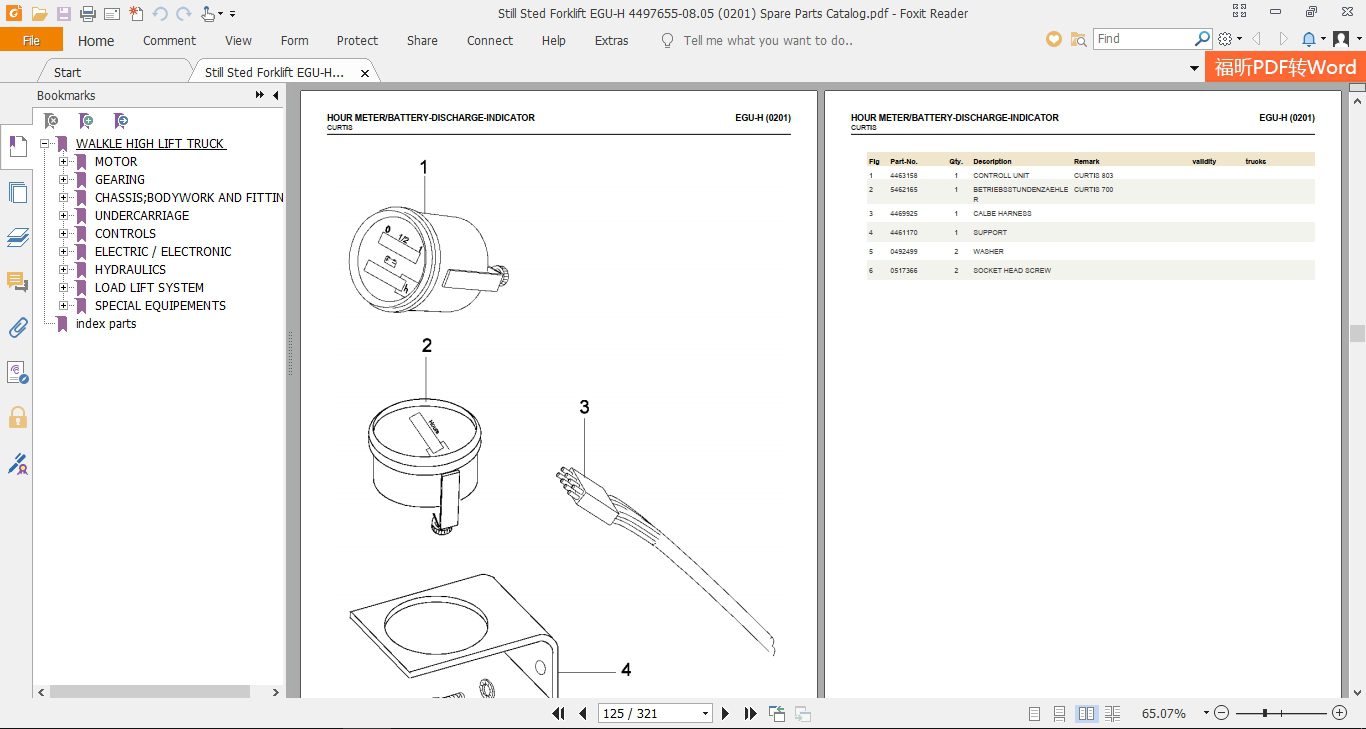Collapse the Bookmarks panel with left arrow
Image resolution: width=1366 pixels, height=729 pixels.
click(x=276, y=95)
